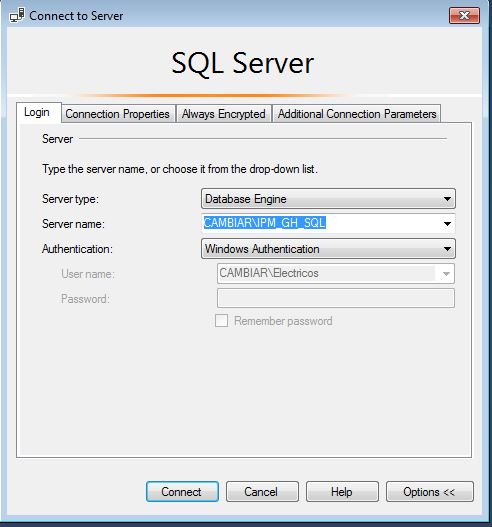Collapse options with Options << button
Screen dimensions: 492x527
tap(430, 492)
